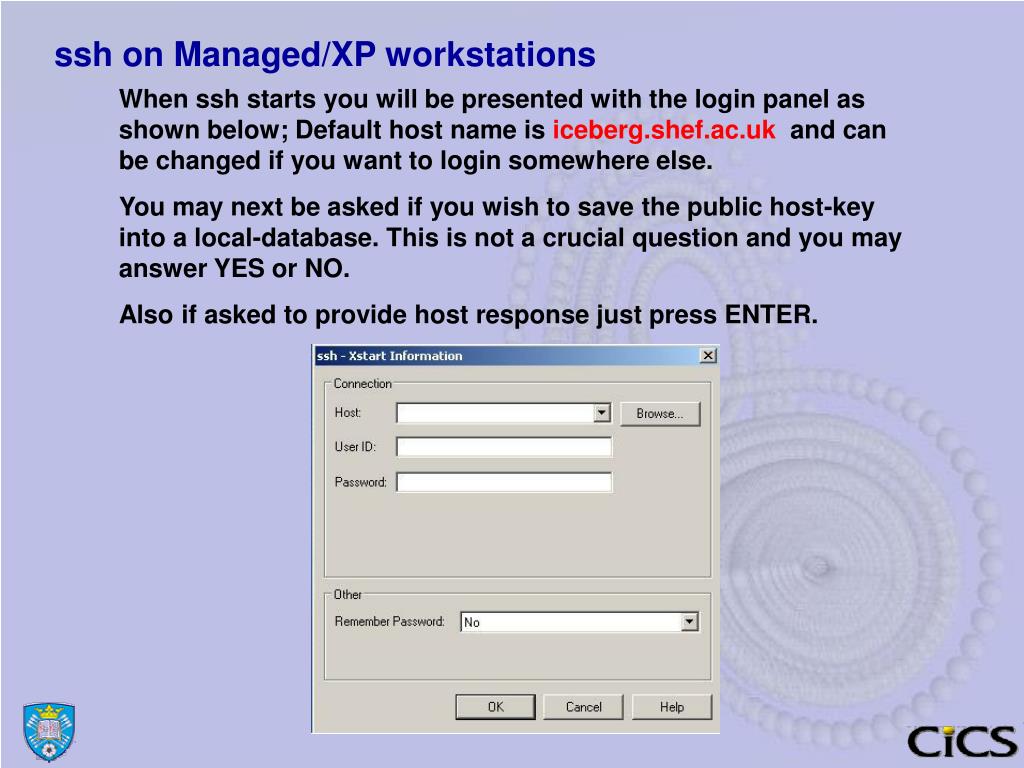This screenshot has height=768, width=1024.
Task: Close the ssh Xstart Information dialog
Action: (x=708, y=355)
